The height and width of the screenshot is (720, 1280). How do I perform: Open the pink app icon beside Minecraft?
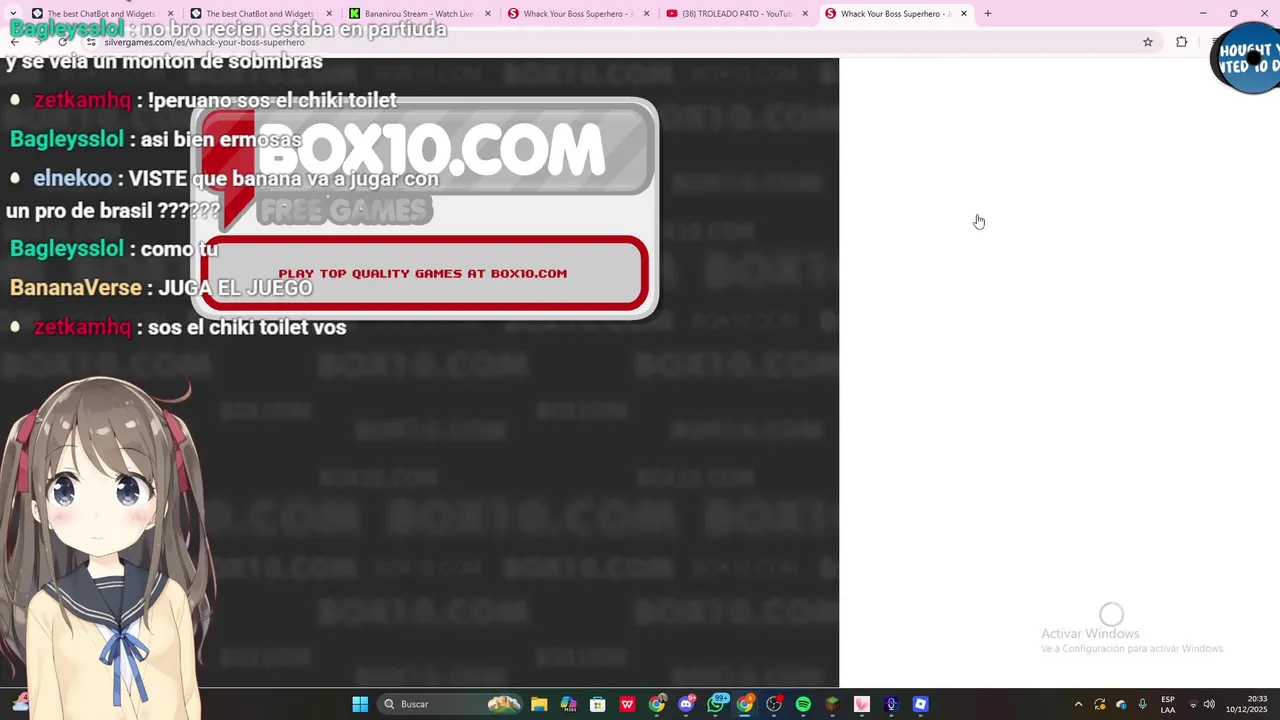(x=862, y=704)
